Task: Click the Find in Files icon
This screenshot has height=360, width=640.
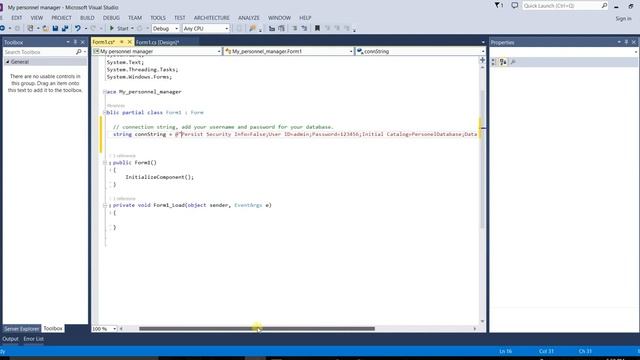Action: 253,29
